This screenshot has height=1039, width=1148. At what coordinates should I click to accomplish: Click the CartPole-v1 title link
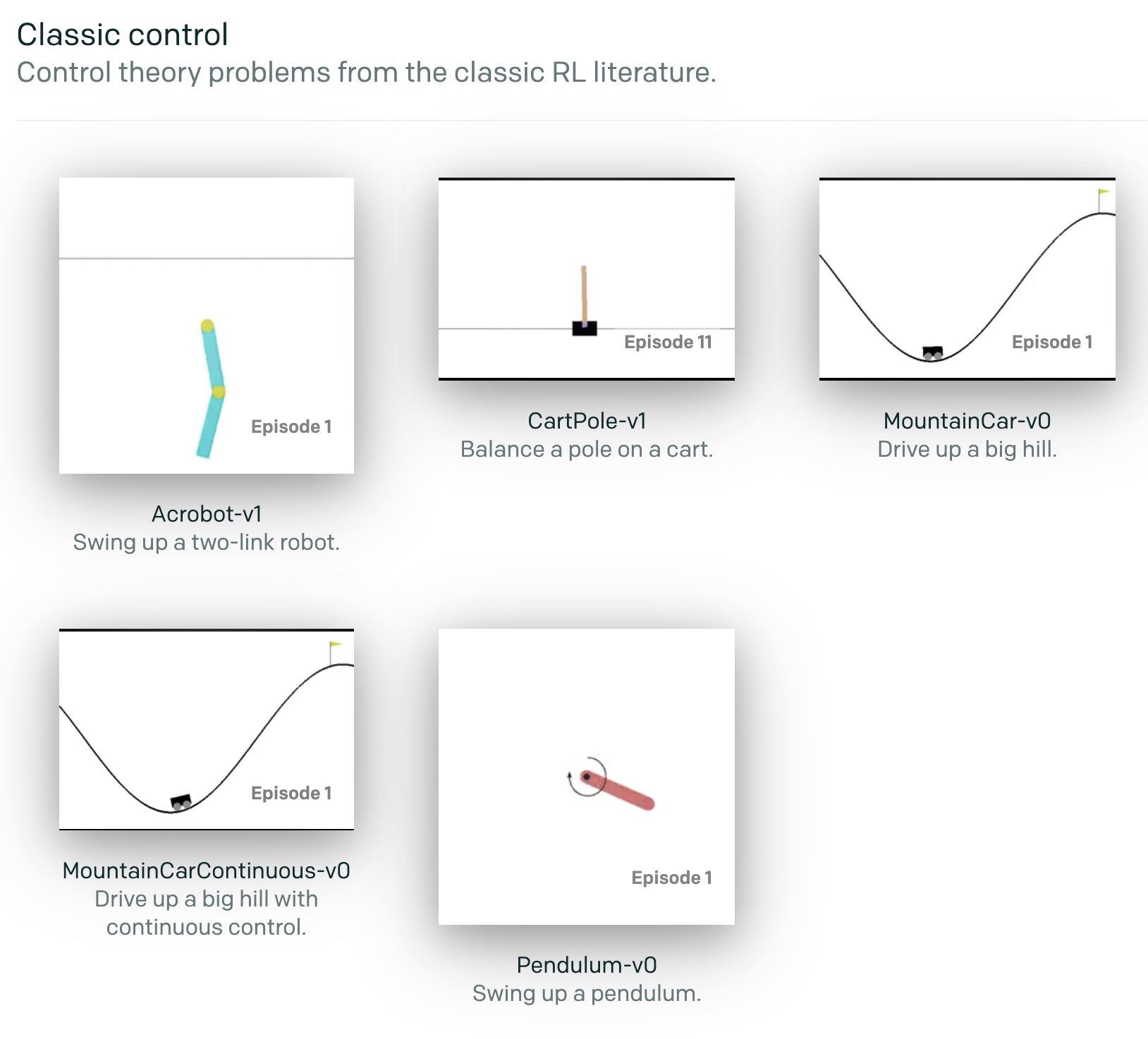point(587,421)
